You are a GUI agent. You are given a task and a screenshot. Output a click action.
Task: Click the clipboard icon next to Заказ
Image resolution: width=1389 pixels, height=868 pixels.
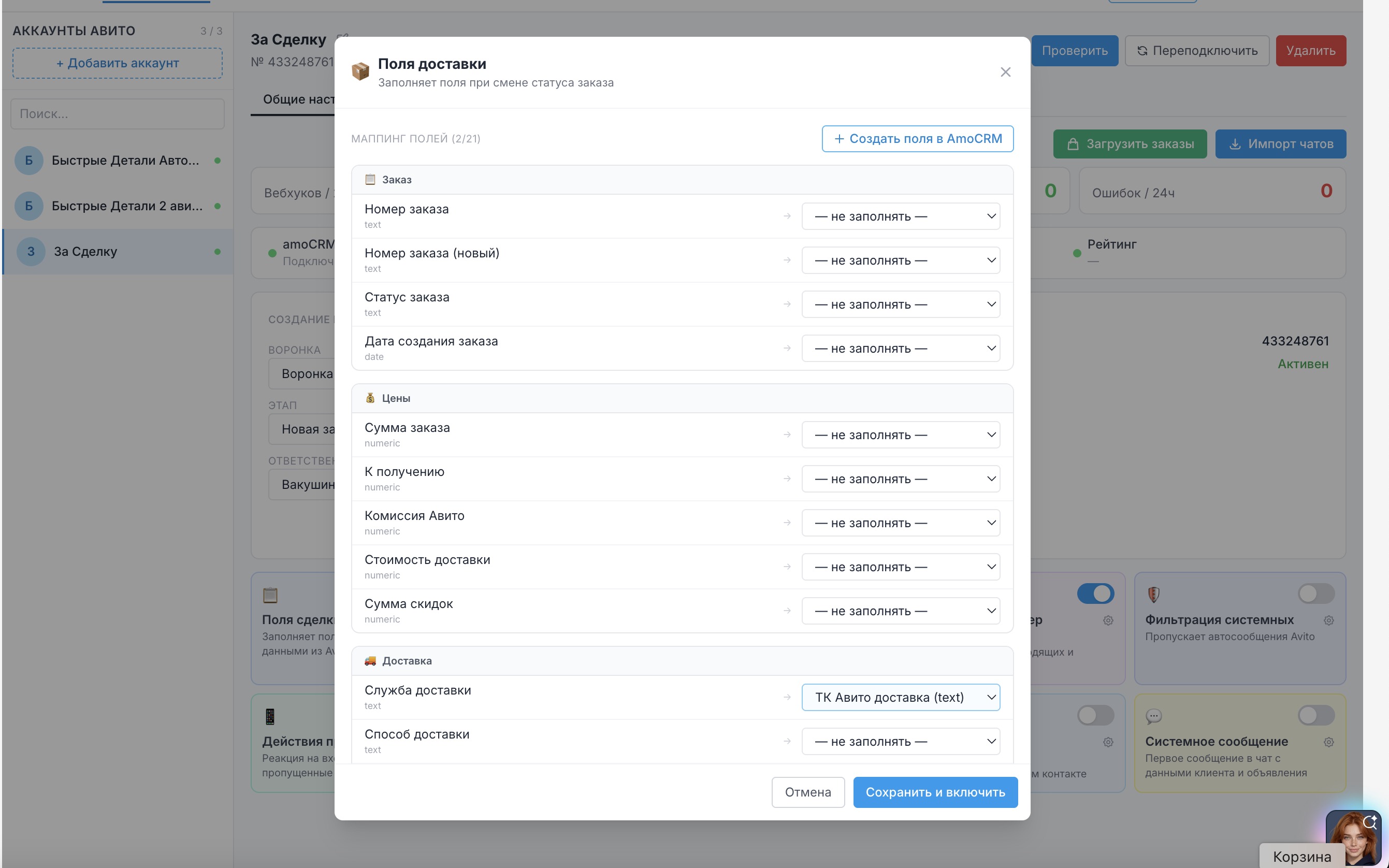click(x=370, y=180)
